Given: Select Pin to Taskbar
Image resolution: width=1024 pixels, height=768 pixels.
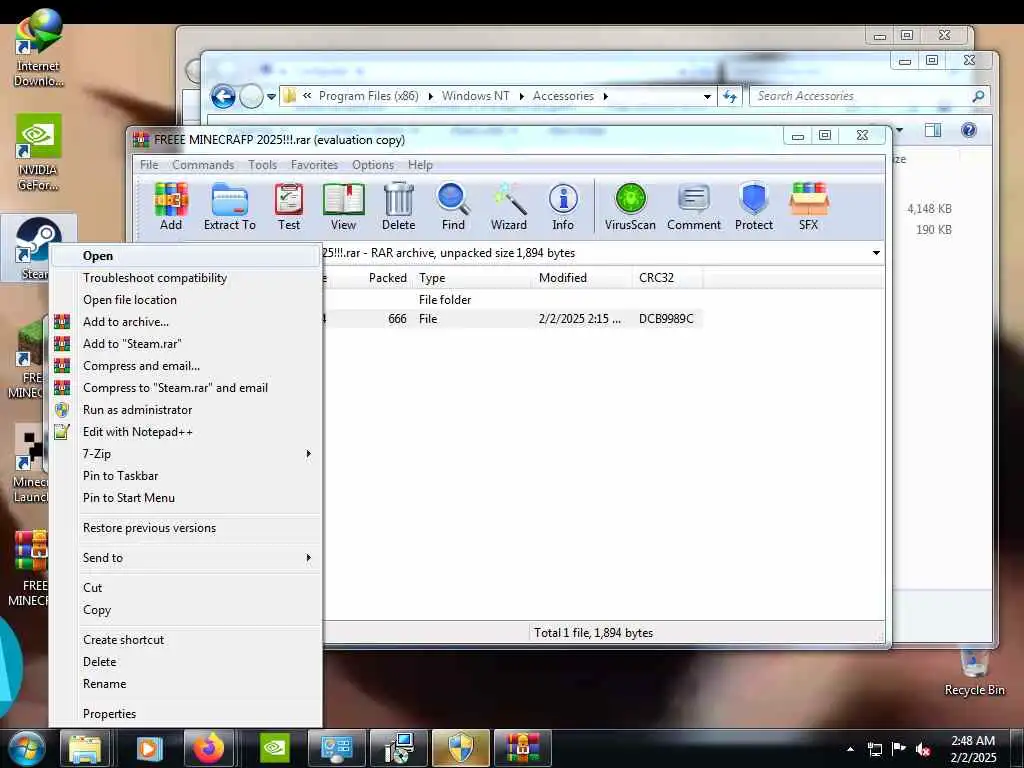Looking at the screenshot, I should point(186,476).
